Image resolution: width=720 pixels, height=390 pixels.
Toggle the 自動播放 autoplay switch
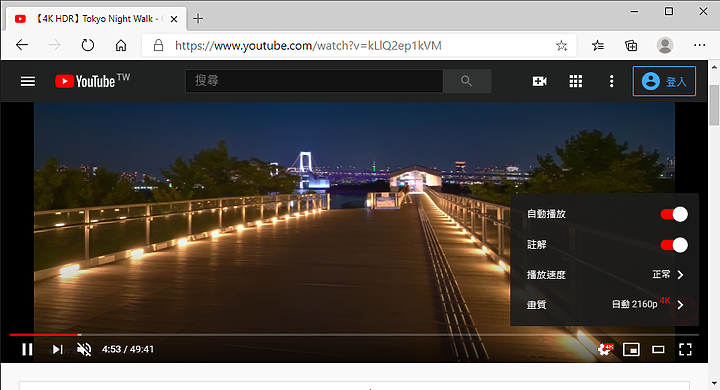[674, 214]
